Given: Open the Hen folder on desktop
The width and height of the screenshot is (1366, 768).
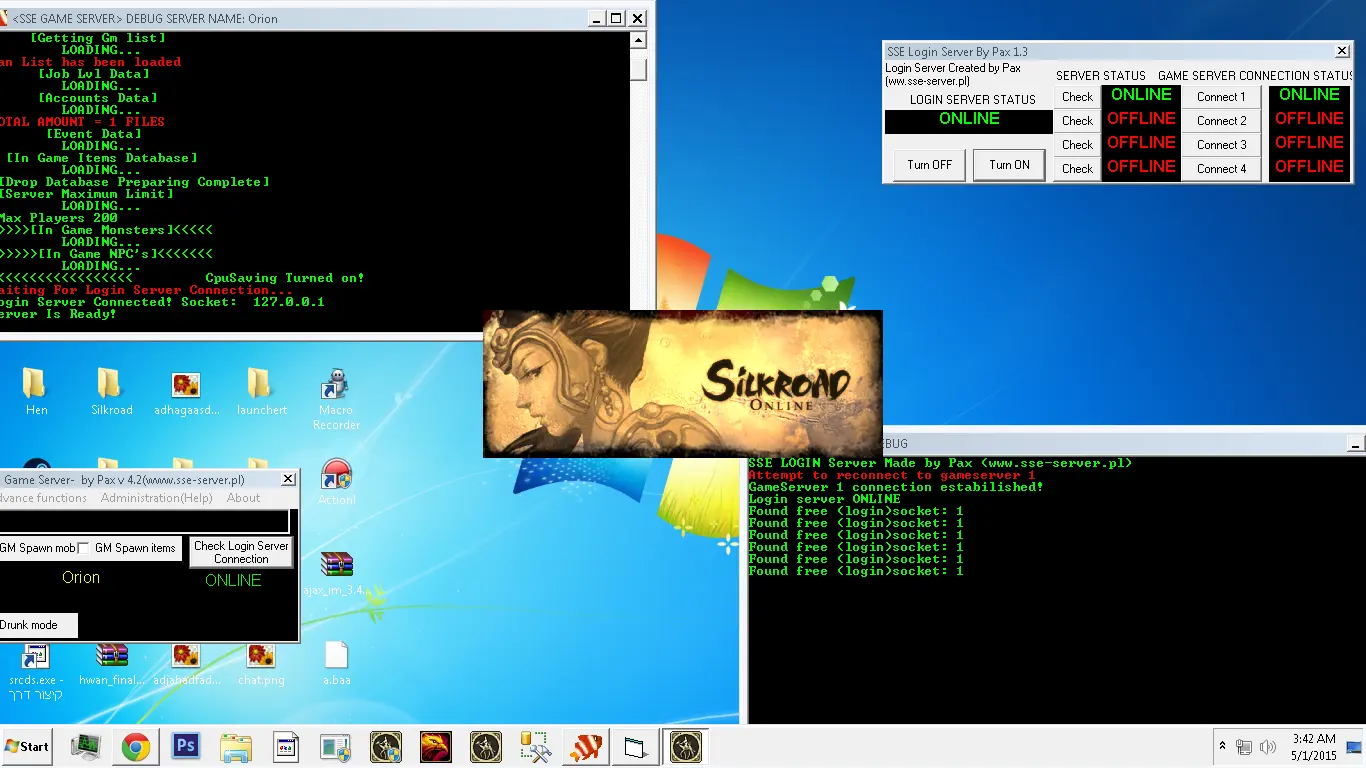Looking at the screenshot, I should (36, 392).
